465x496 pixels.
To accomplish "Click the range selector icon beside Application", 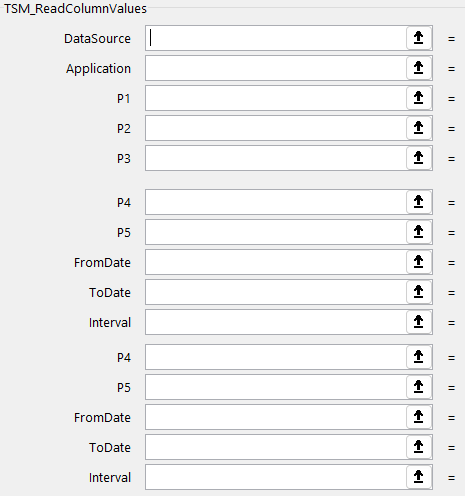I will (419, 68).
